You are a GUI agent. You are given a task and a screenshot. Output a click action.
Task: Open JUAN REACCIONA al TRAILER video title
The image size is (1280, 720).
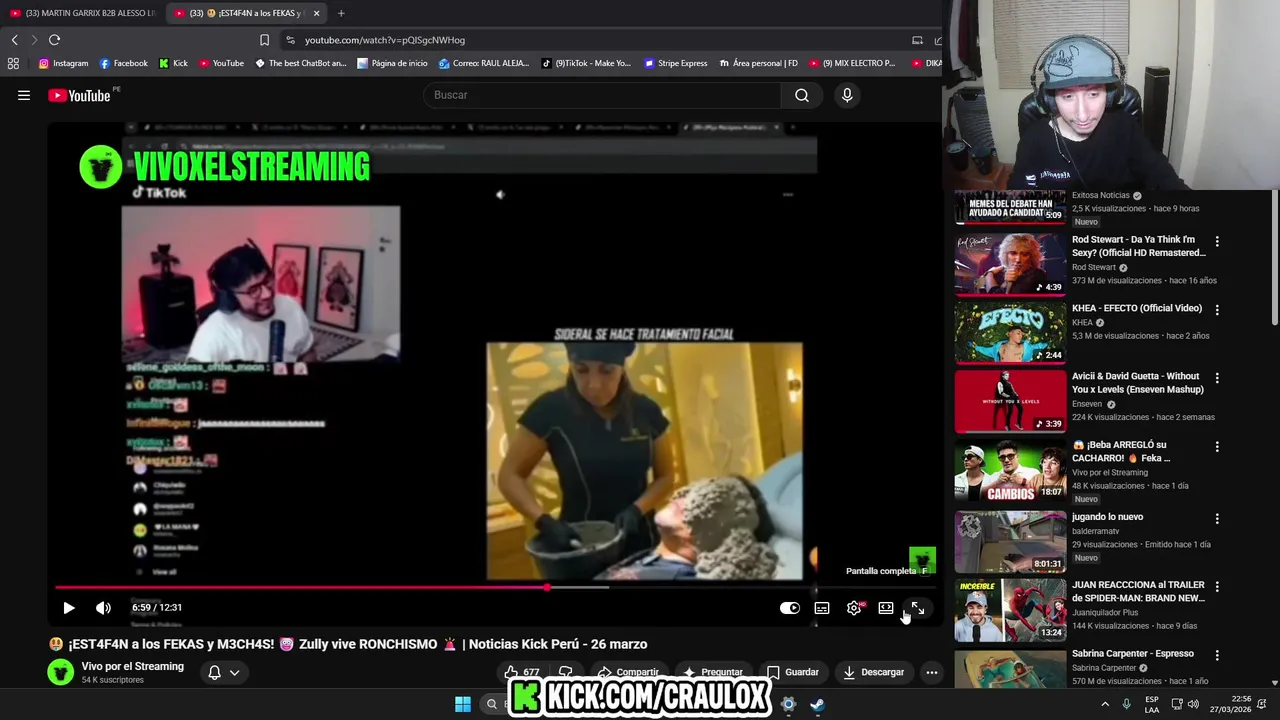(x=1138, y=591)
